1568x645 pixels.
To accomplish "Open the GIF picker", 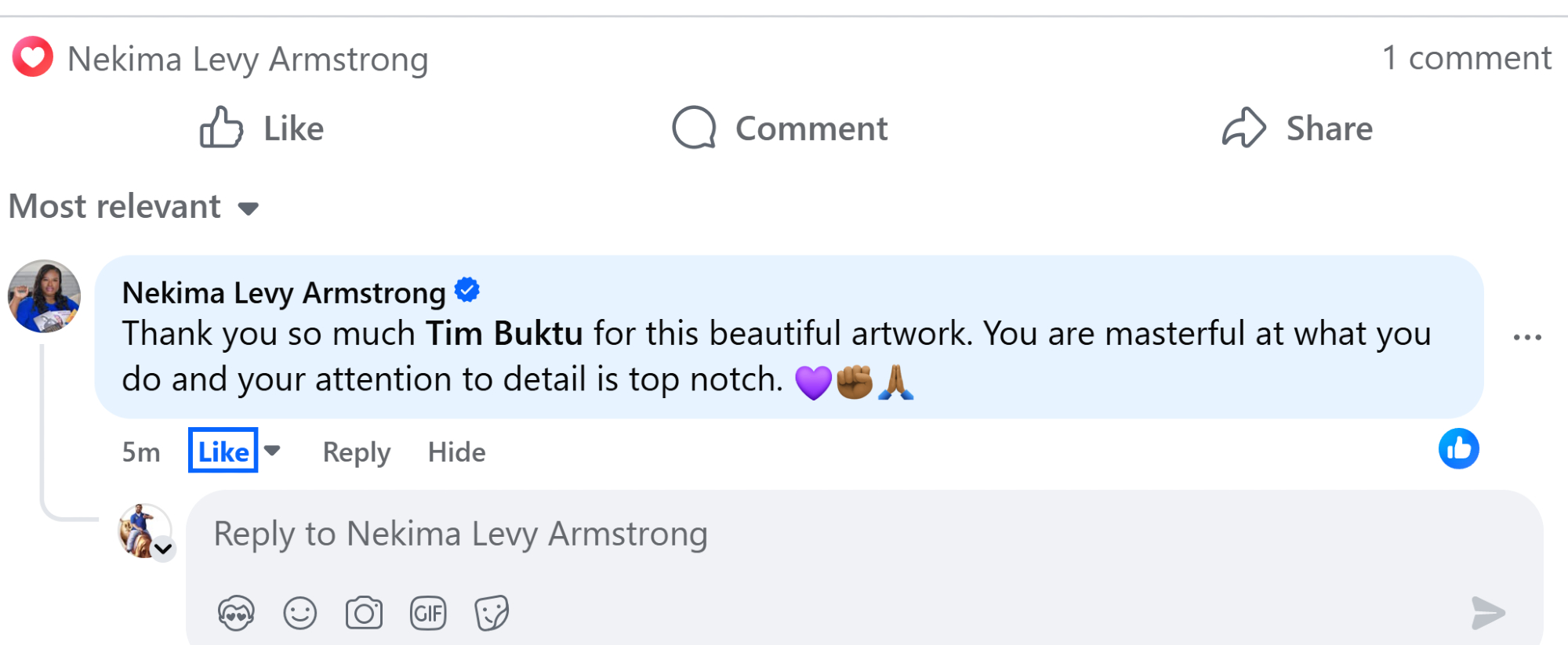I will click(x=428, y=613).
